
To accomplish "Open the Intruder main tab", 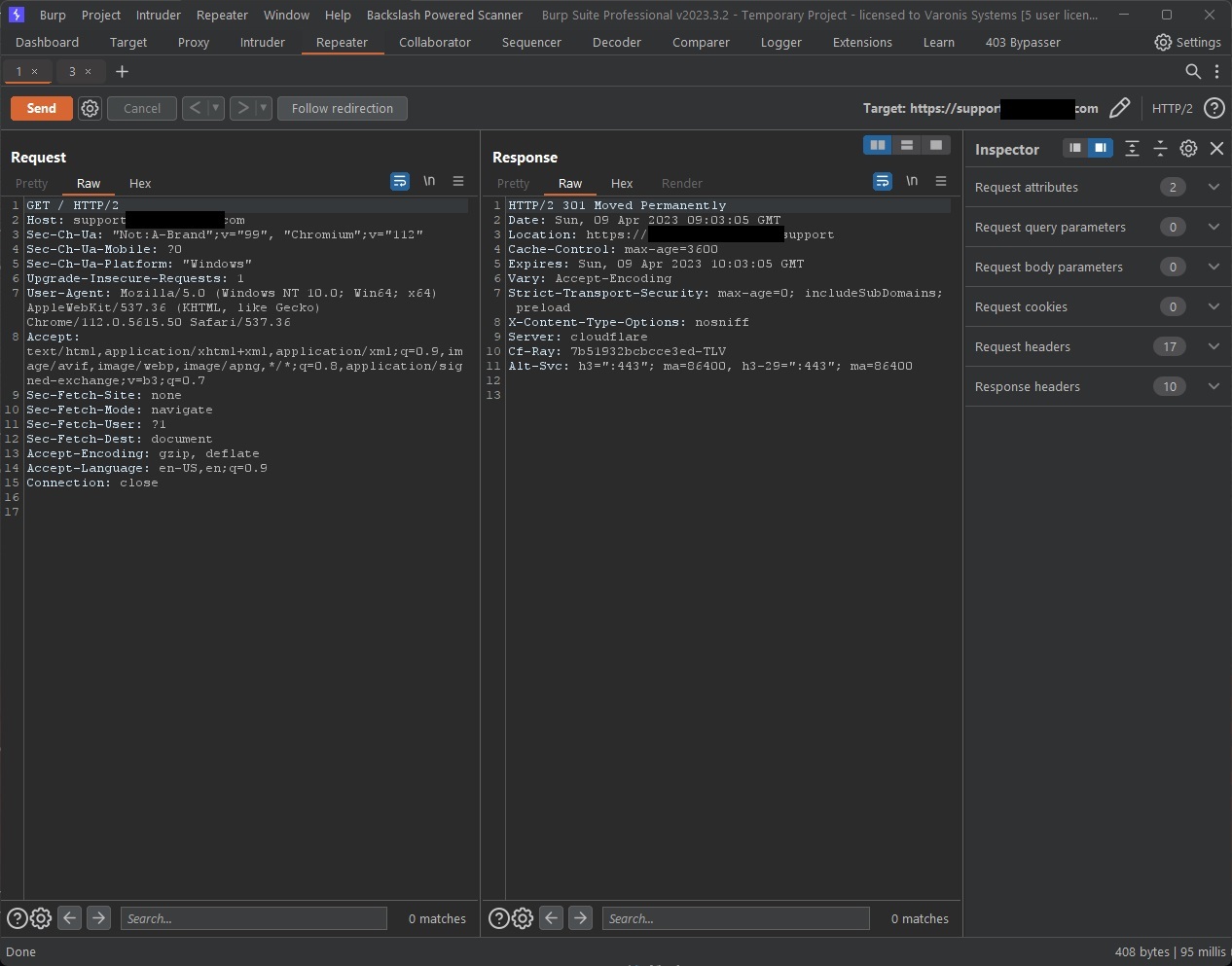I will pos(262,42).
